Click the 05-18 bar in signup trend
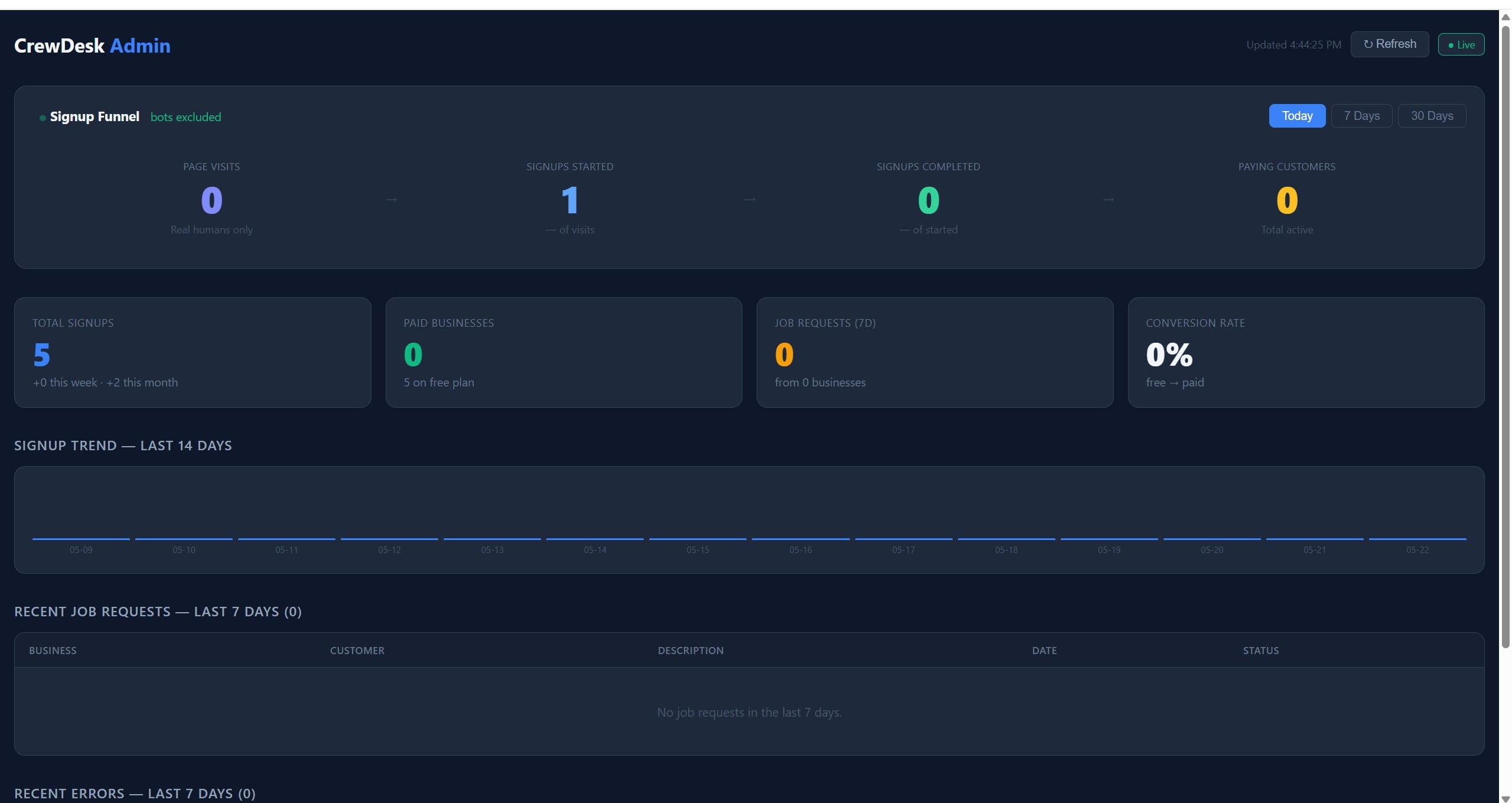The width and height of the screenshot is (1512, 803). coord(1006,539)
